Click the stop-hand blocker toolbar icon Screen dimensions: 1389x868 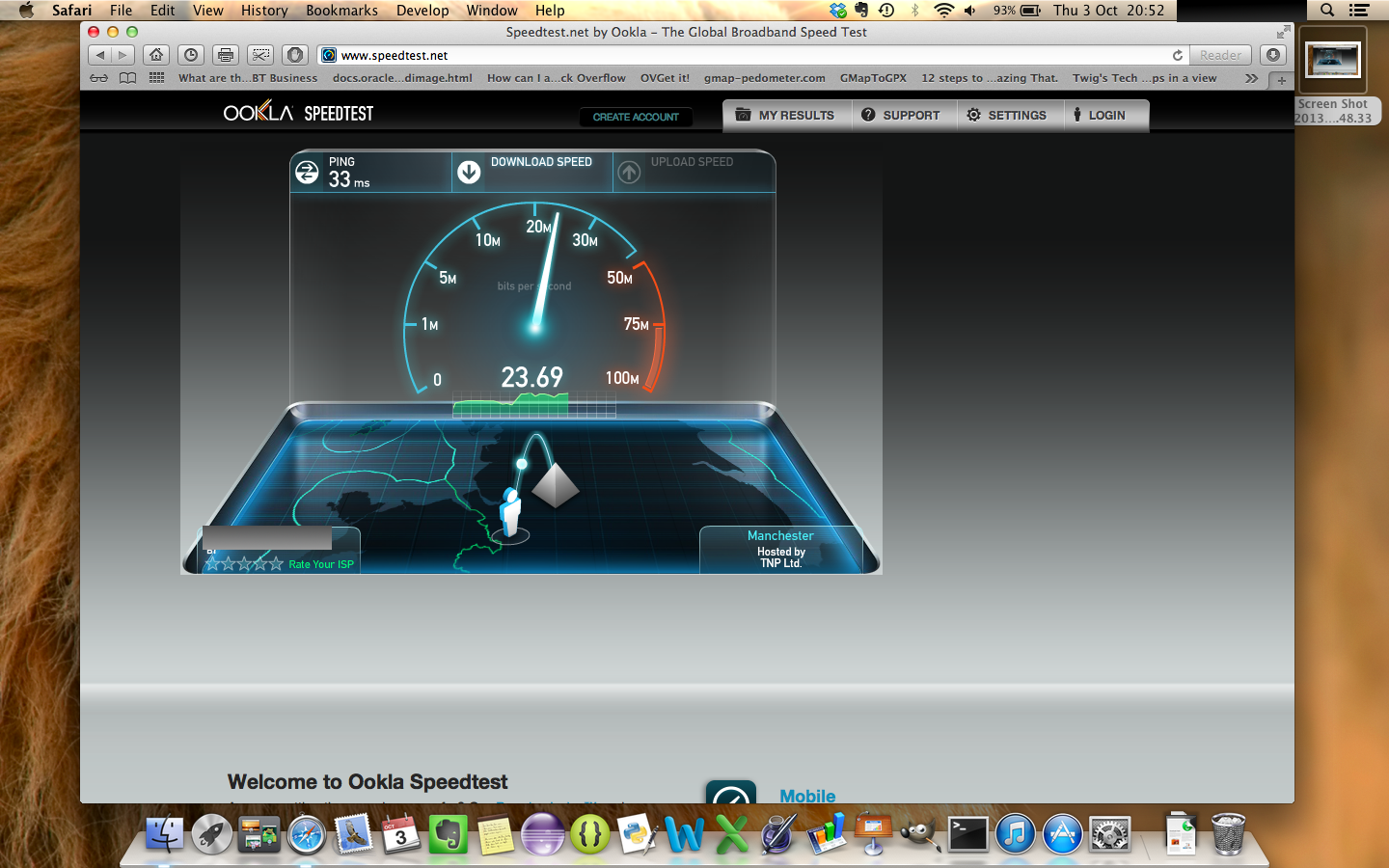(x=295, y=55)
